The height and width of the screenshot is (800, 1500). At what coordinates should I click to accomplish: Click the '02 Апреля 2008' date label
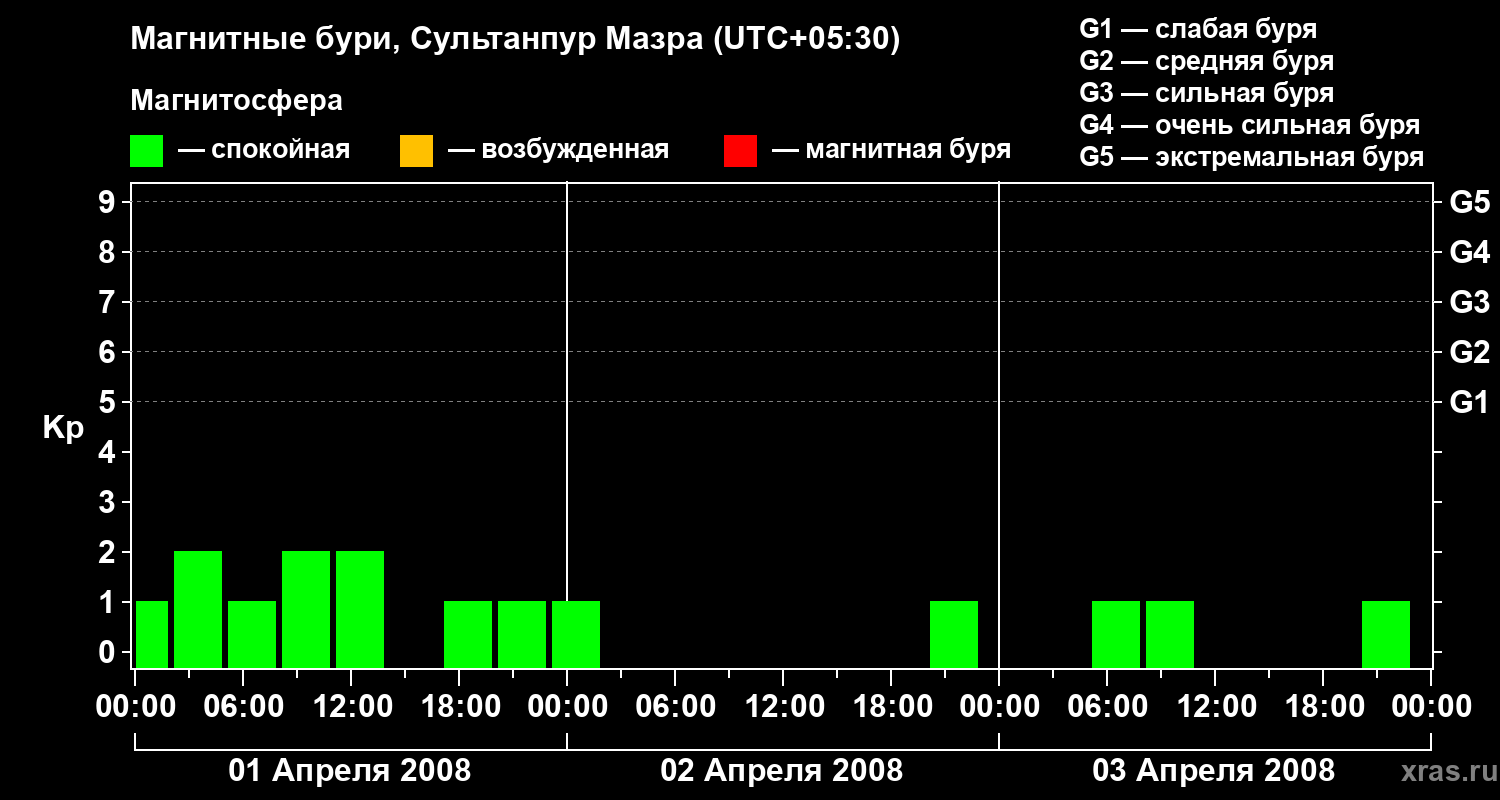pos(782,770)
